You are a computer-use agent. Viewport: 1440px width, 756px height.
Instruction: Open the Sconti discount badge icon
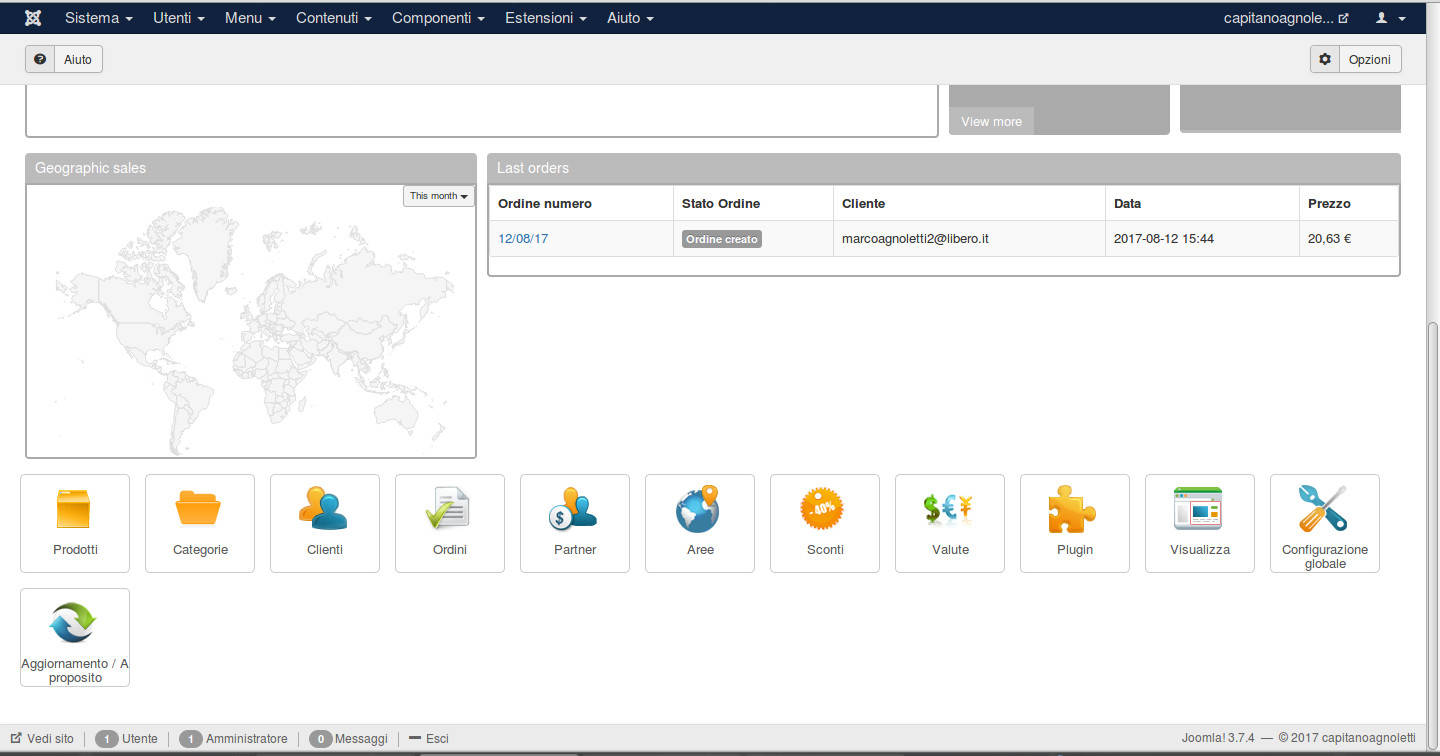tap(825, 510)
